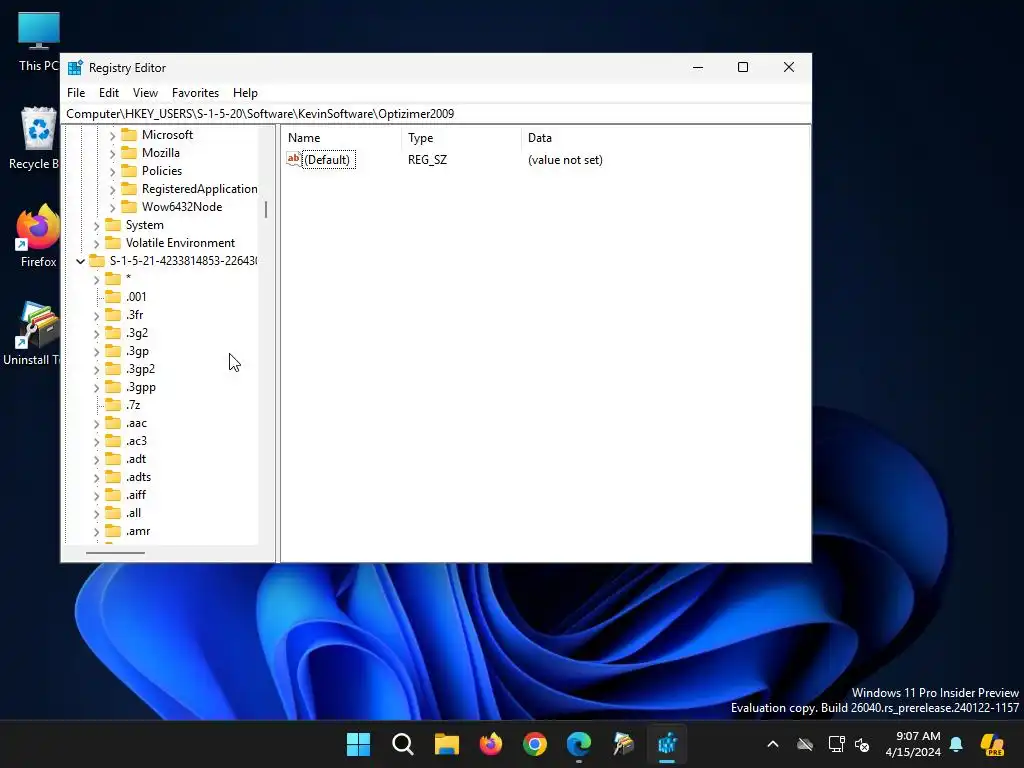Image resolution: width=1024 pixels, height=768 pixels.
Task: Expand the .3fr key
Action: (97, 315)
